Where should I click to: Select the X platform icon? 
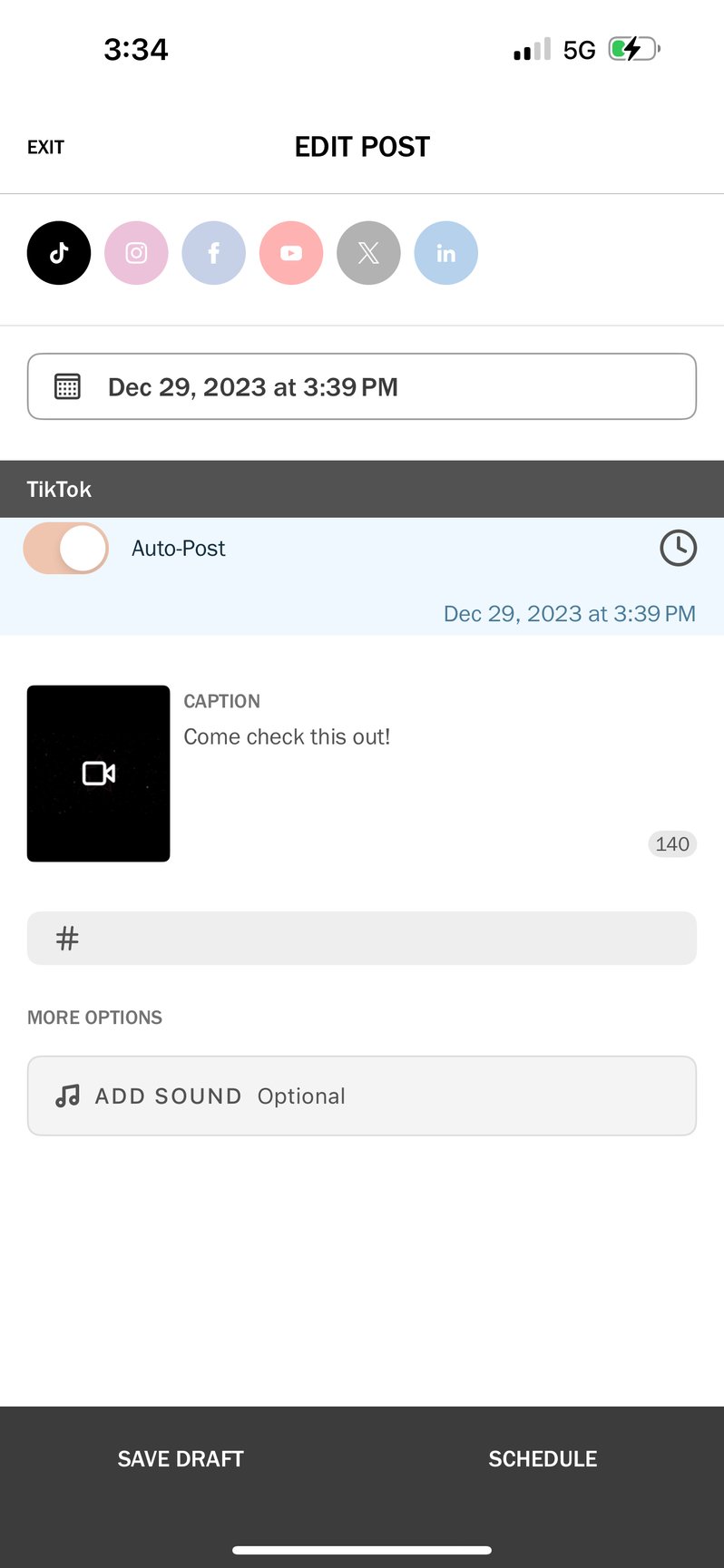[x=368, y=253]
